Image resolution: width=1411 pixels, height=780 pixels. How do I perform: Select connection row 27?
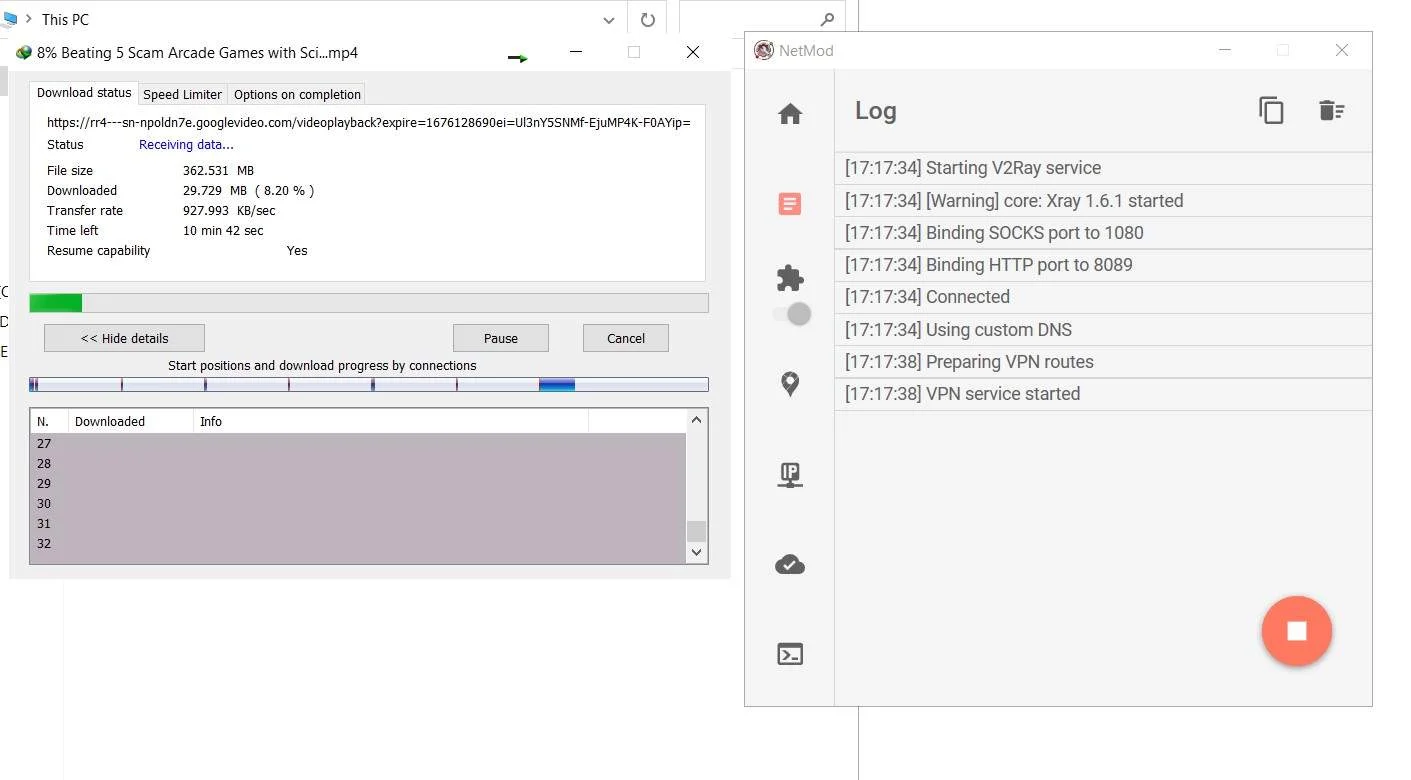(358, 443)
